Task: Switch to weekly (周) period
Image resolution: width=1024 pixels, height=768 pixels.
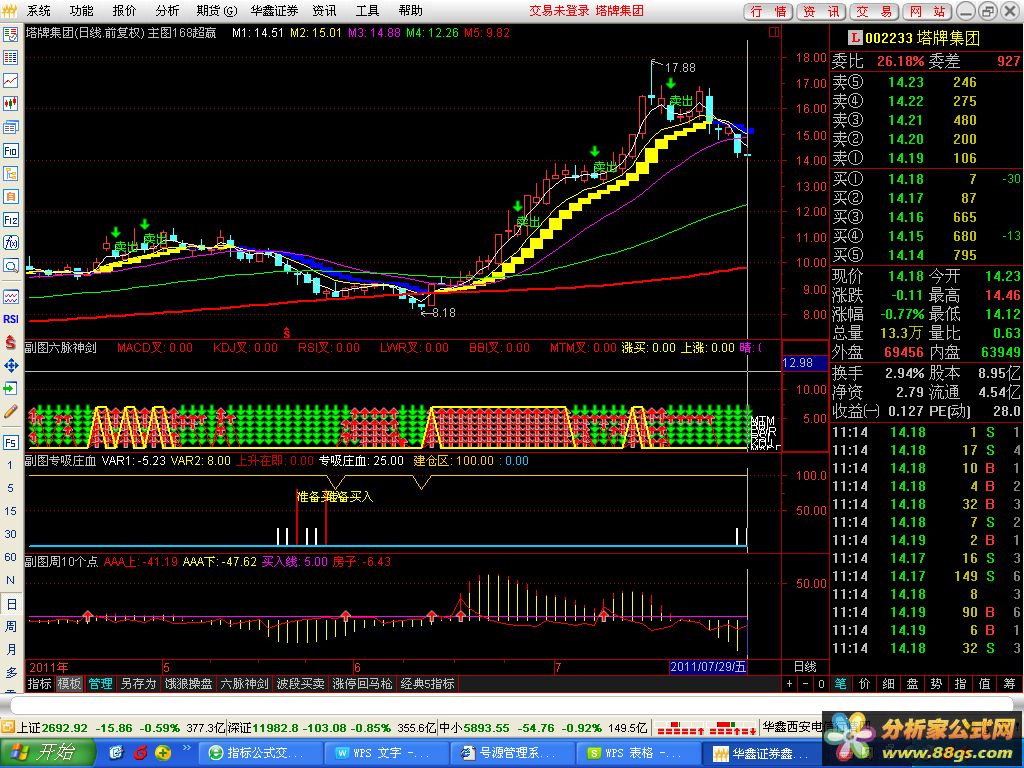Action: 10,626
